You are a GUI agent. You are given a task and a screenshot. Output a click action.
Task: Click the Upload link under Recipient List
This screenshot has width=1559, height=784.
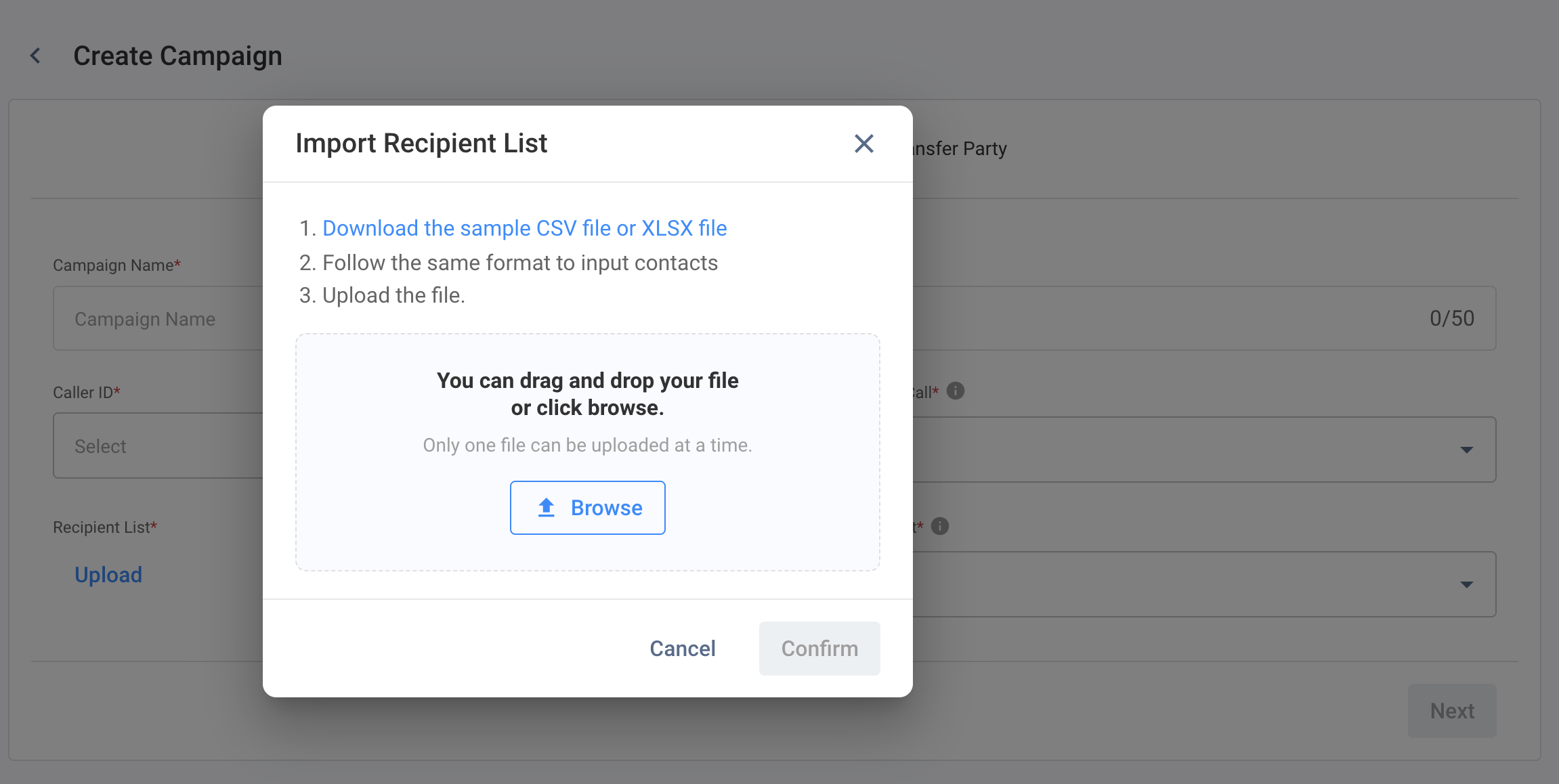(x=108, y=575)
